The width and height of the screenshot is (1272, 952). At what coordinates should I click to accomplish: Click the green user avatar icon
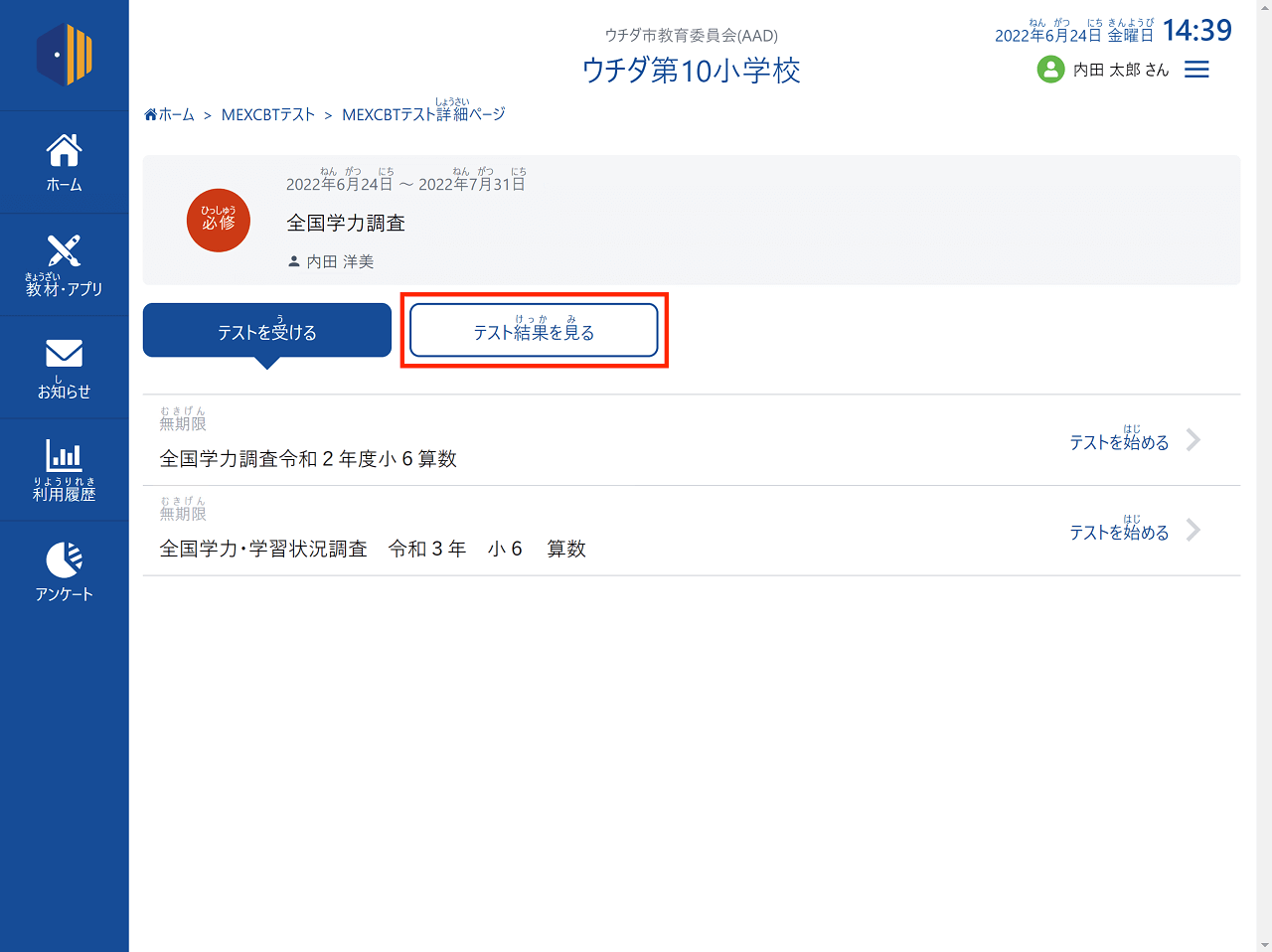(1050, 70)
